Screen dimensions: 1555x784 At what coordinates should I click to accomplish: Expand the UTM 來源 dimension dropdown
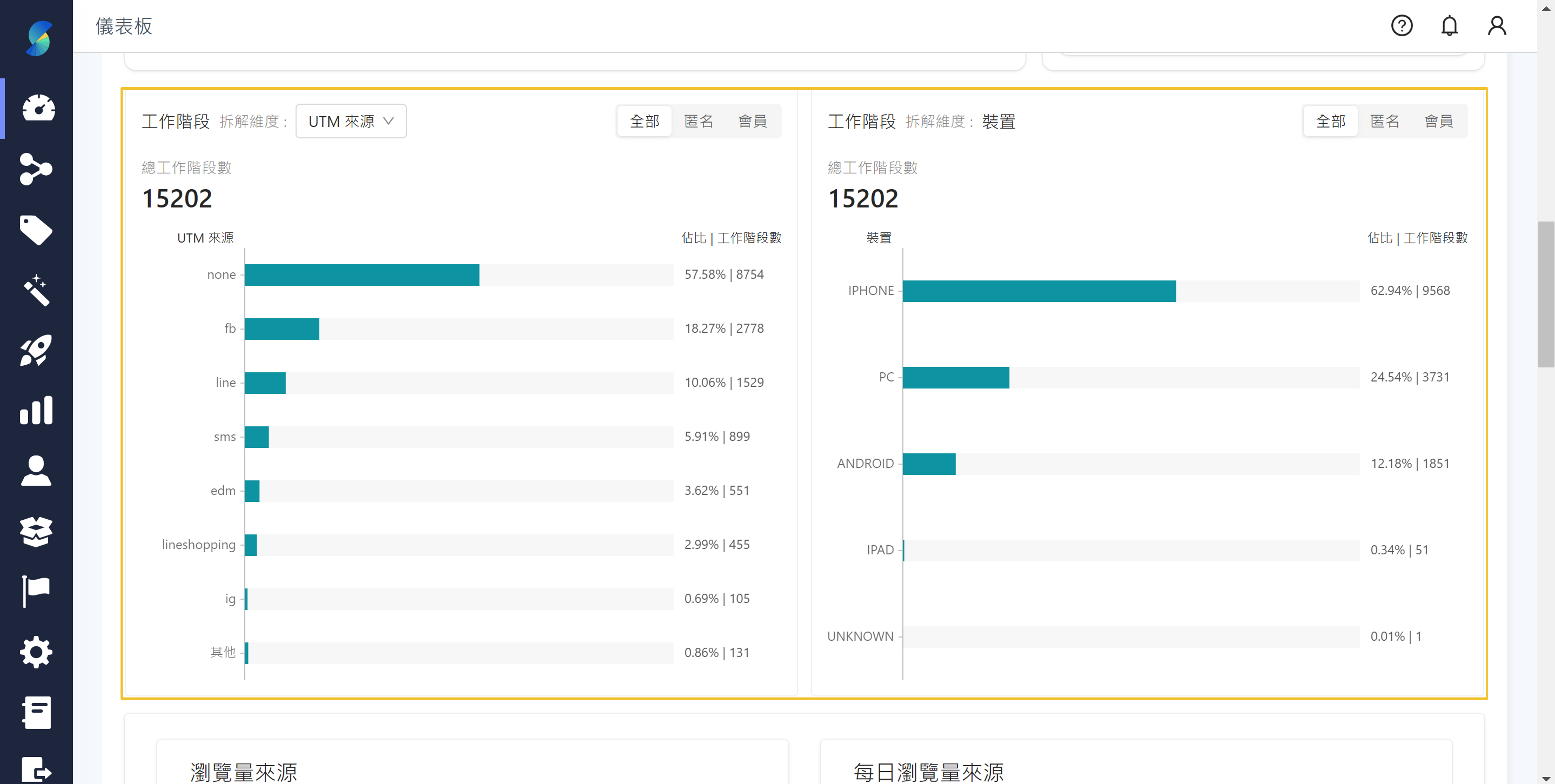[x=351, y=121]
